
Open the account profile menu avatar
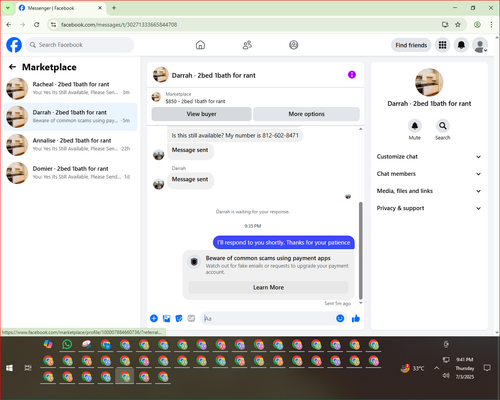[x=480, y=45]
